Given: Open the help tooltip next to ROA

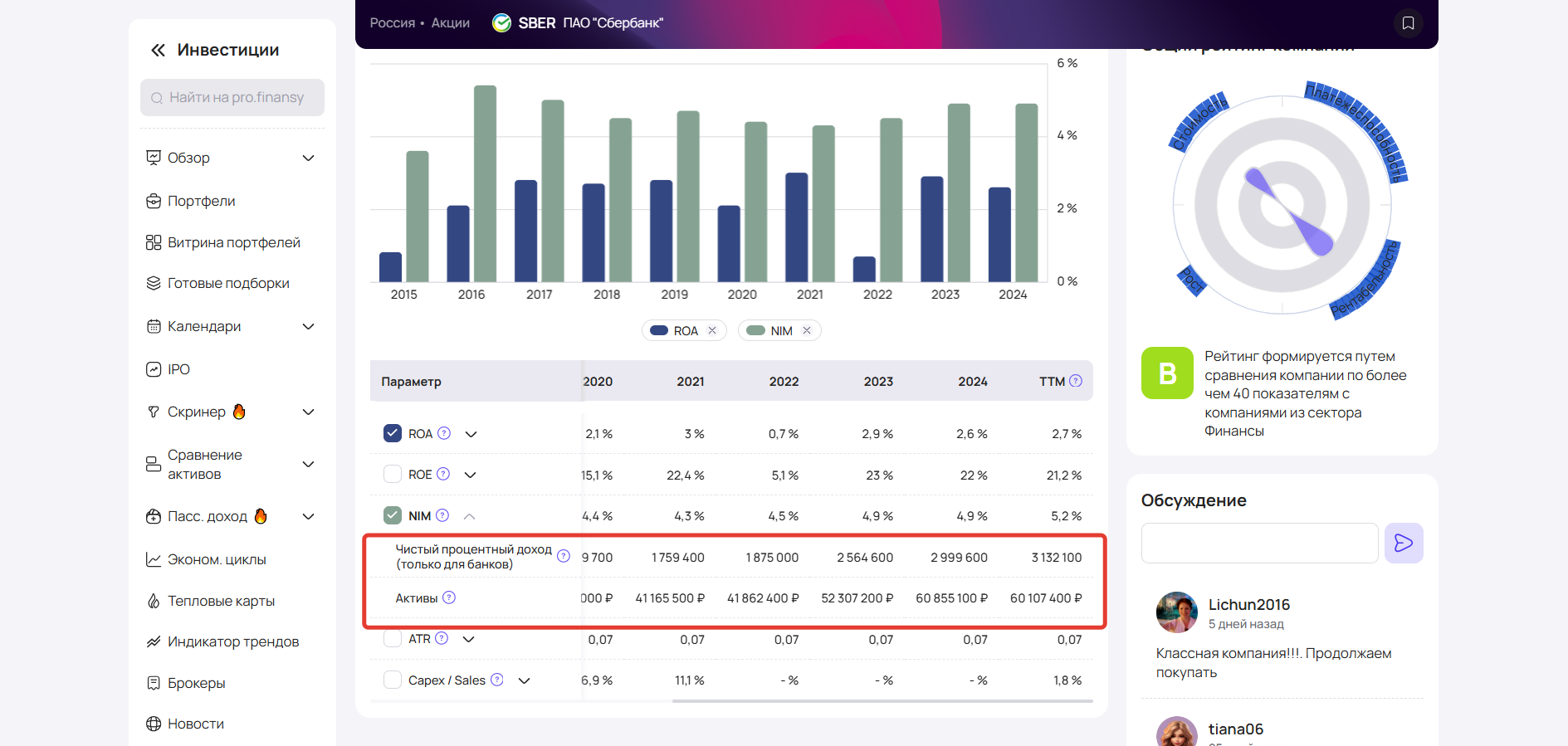Looking at the screenshot, I should (444, 433).
